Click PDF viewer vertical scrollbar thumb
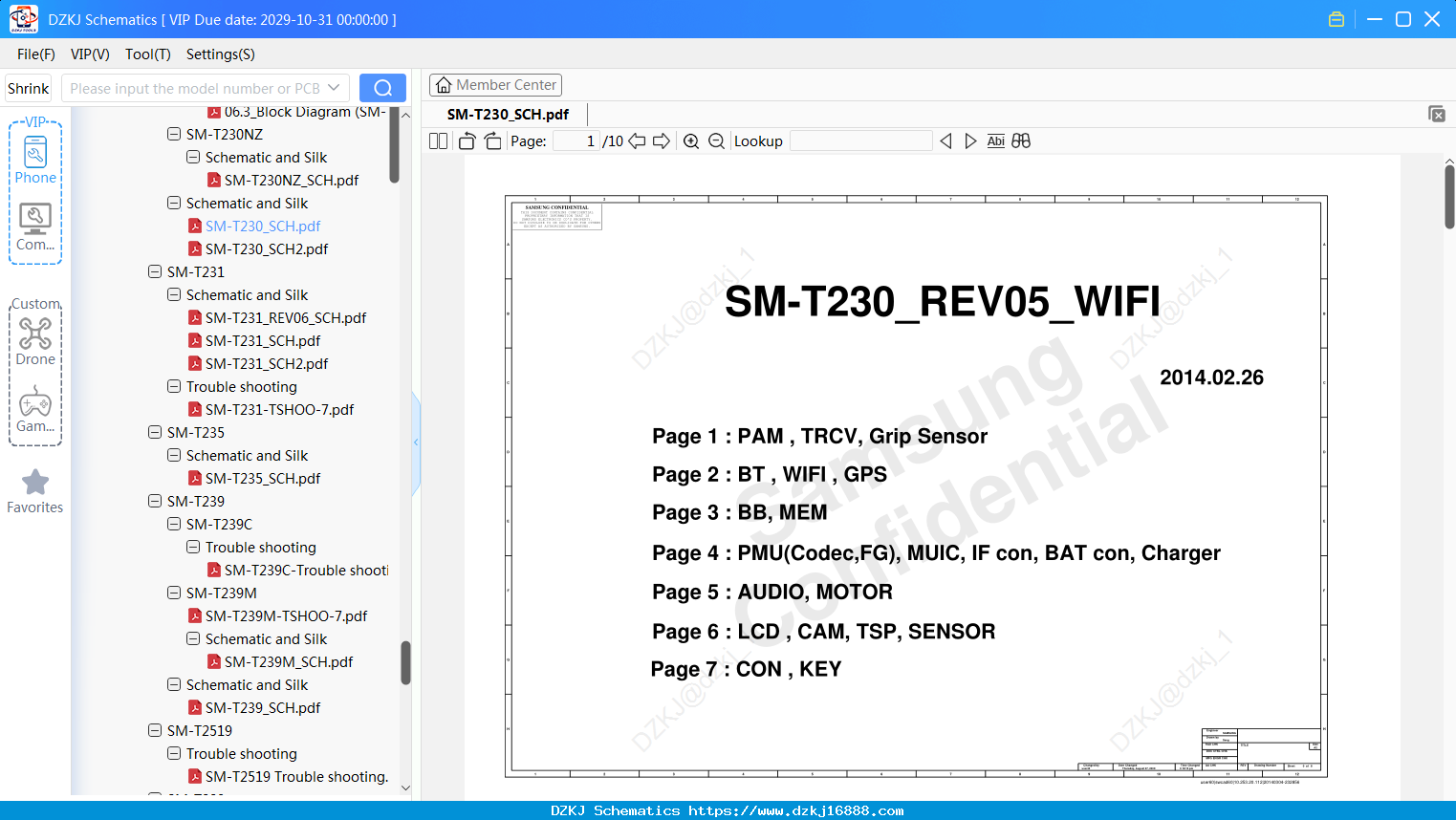The width and height of the screenshot is (1456, 820). pyautogui.click(x=1449, y=197)
